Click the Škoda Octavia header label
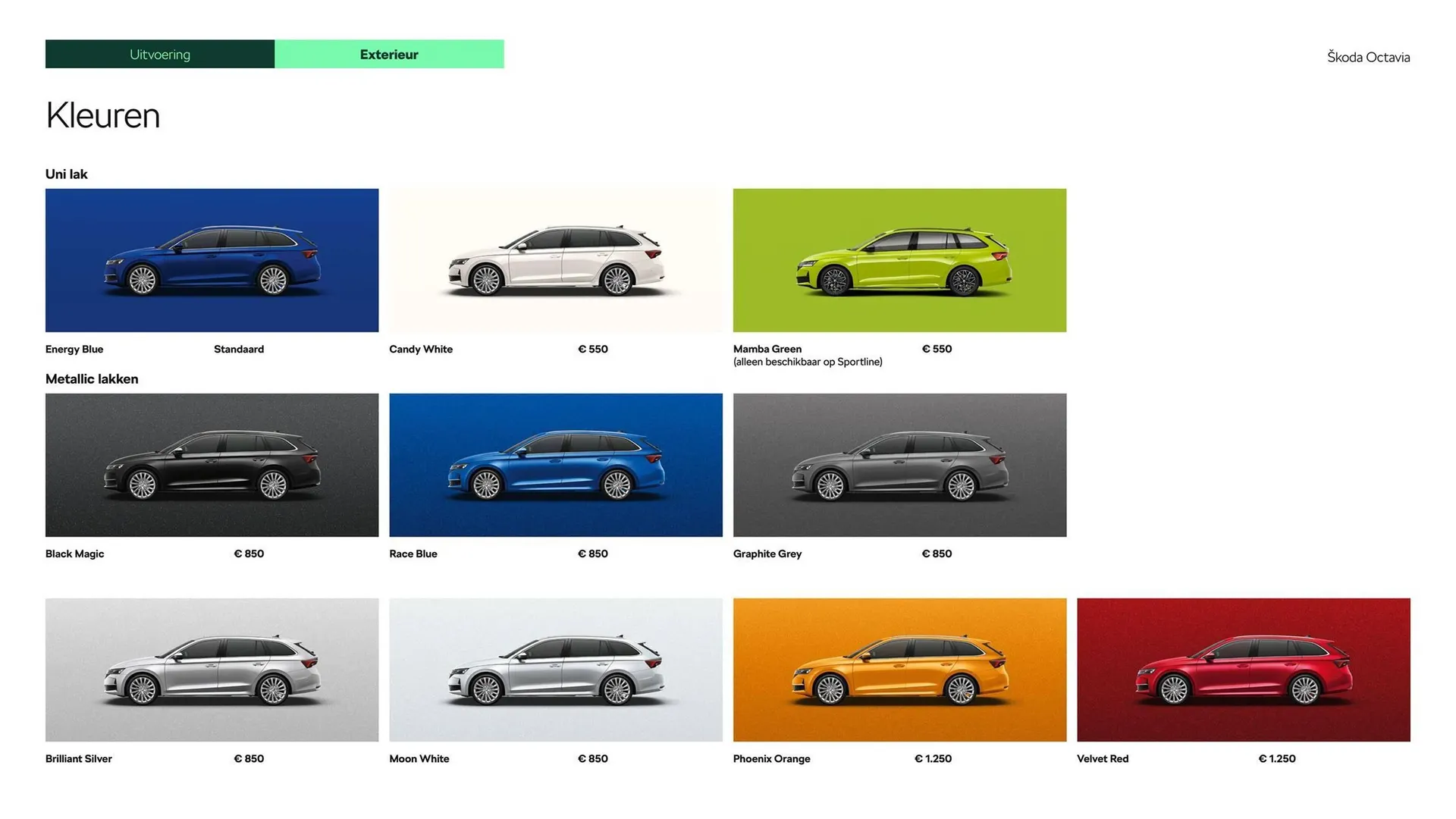Viewport: 1456px width, 819px height. 1368,57
